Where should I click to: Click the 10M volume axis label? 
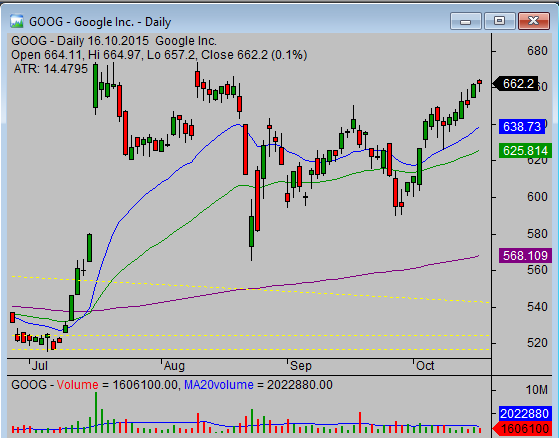(537, 390)
